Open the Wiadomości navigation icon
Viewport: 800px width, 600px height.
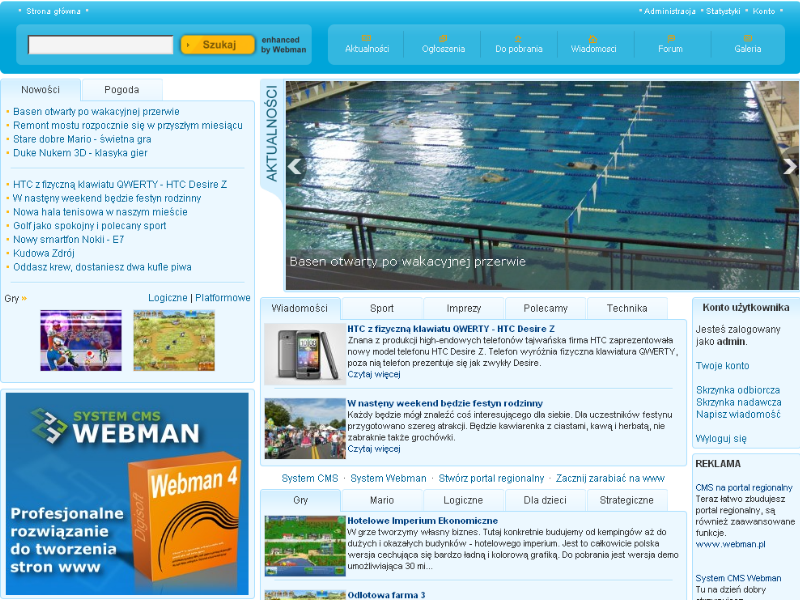click(594, 38)
